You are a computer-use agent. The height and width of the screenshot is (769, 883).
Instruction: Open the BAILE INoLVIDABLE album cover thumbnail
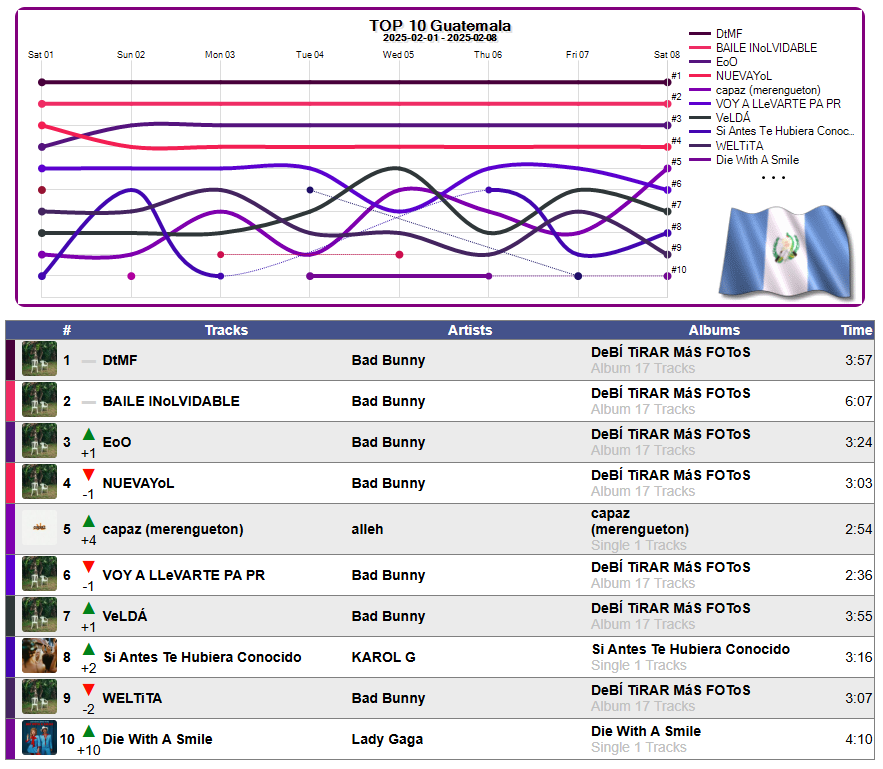pyautogui.click(x=39, y=400)
